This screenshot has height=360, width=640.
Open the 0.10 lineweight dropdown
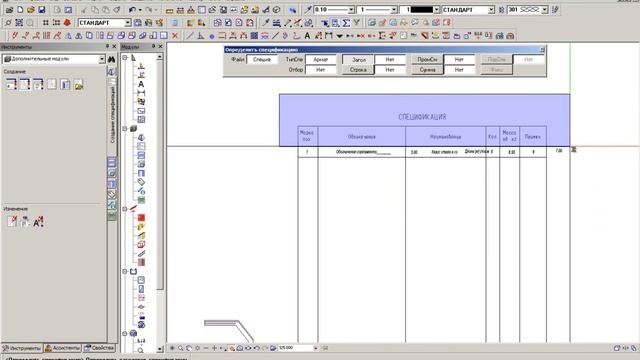351,9
